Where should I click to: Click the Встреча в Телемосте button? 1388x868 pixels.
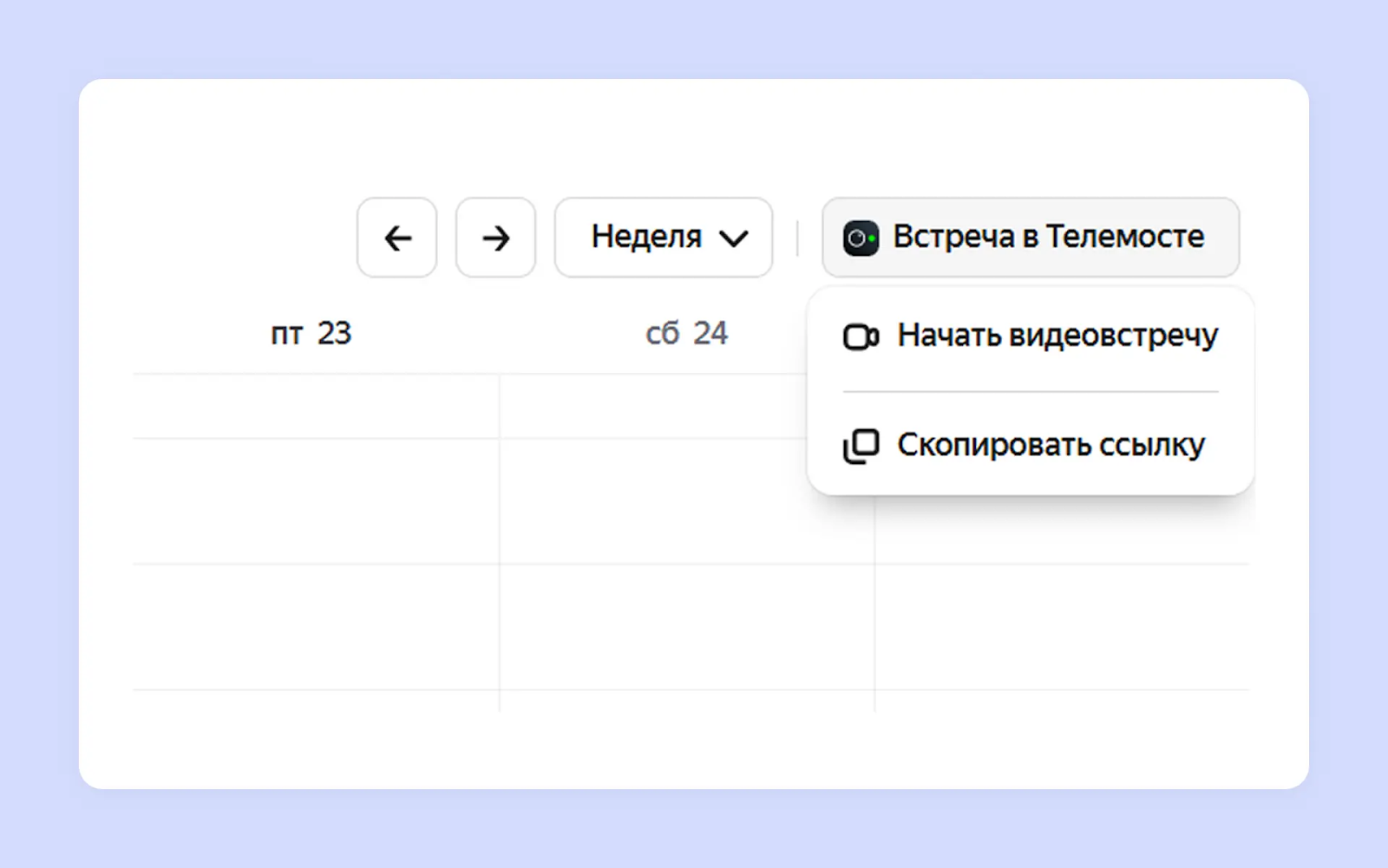click(x=1031, y=238)
